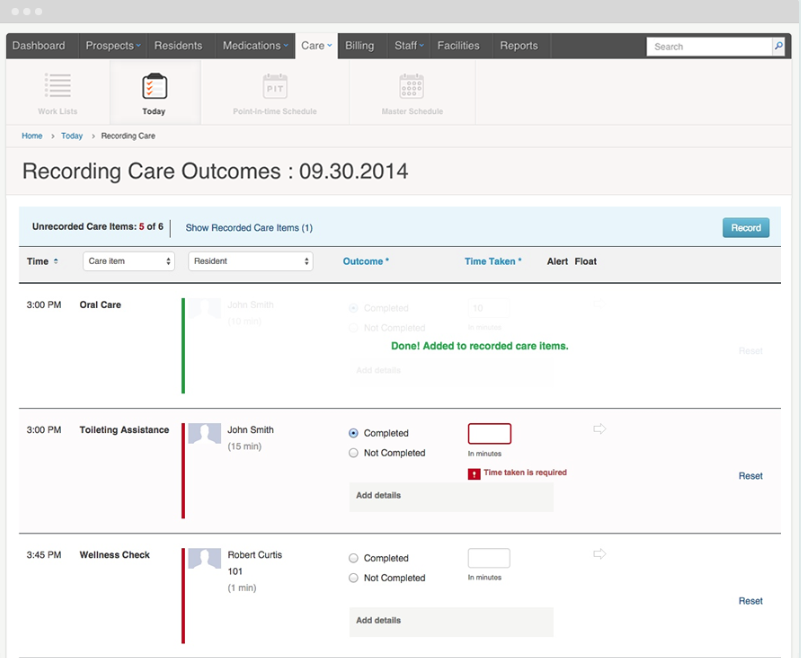Click the float arrow for Toileting Assistance

pyautogui.click(x=599, y=429)
